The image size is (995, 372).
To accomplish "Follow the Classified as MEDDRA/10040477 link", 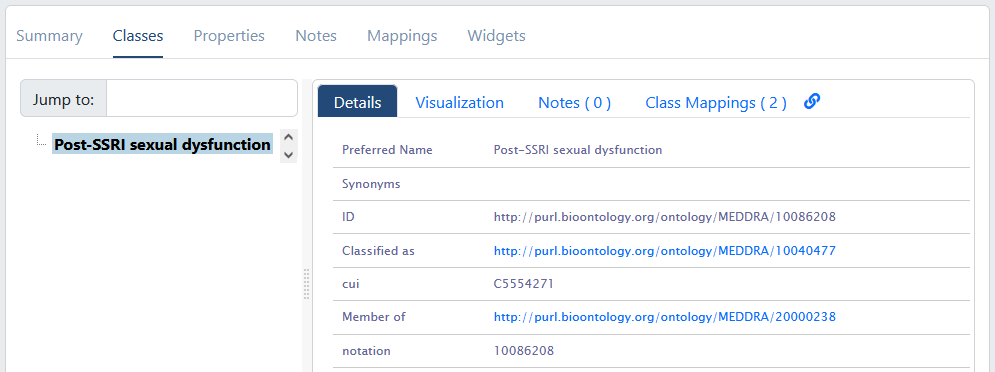I will coord(665,251).
